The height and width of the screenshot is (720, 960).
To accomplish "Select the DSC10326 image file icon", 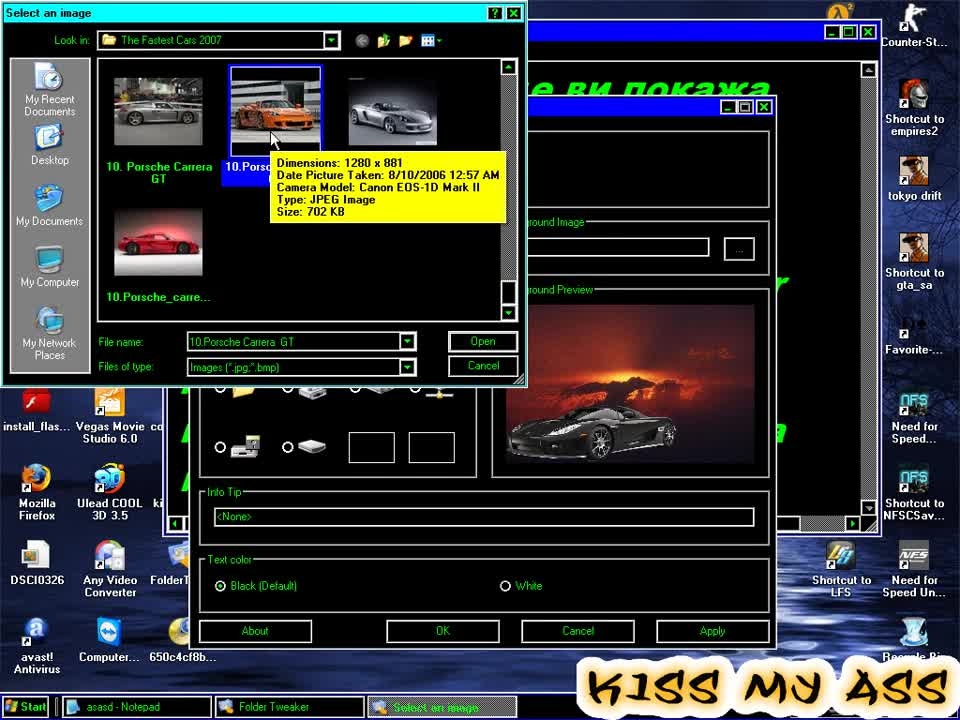I will (x=37, y=563).
